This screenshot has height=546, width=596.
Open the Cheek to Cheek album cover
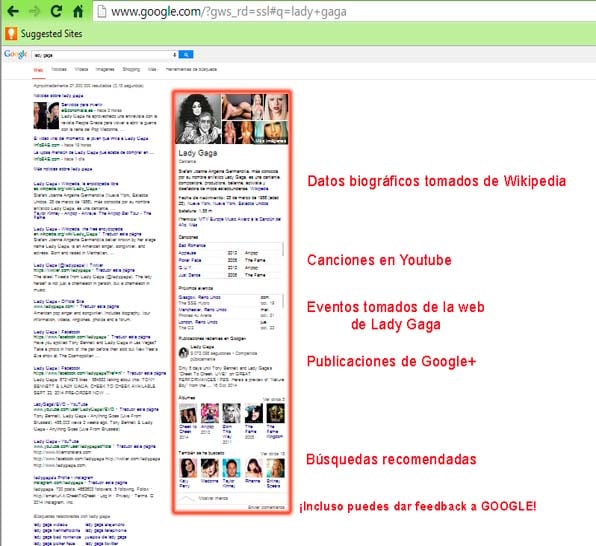point(188,413)
